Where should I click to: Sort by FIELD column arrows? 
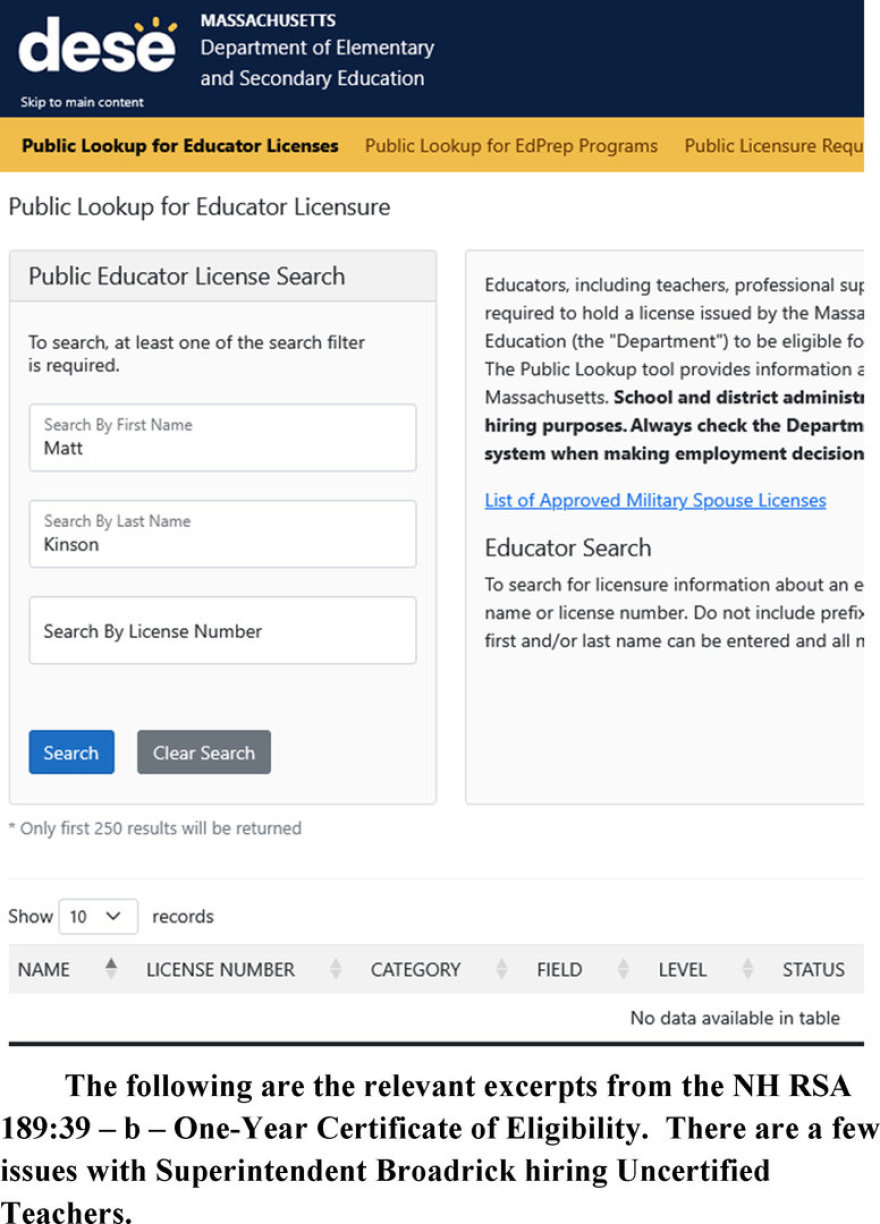(x=624, y=969)
